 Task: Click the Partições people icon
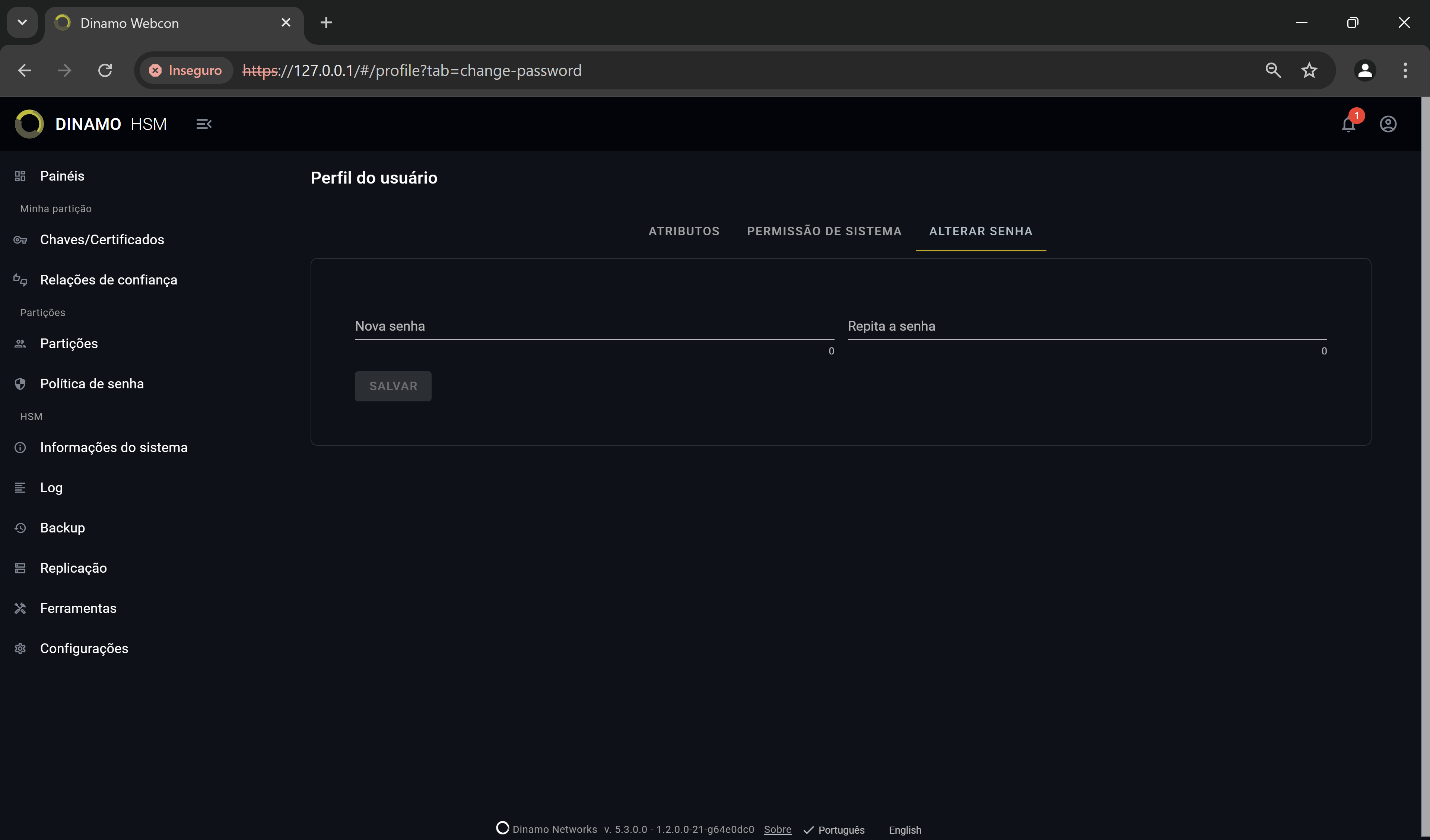(20, 343)
